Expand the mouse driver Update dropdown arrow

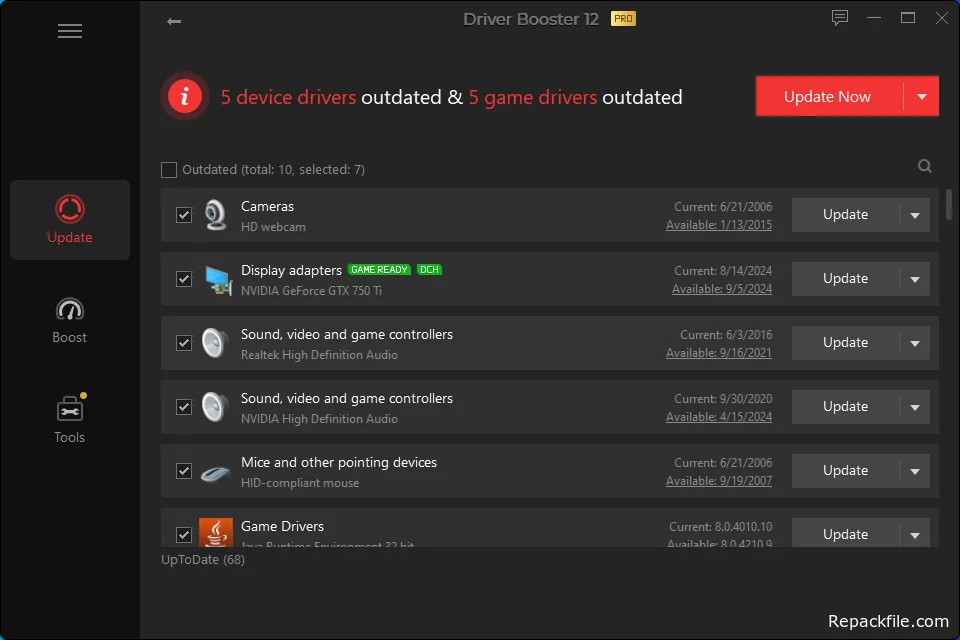click(915, 471)
